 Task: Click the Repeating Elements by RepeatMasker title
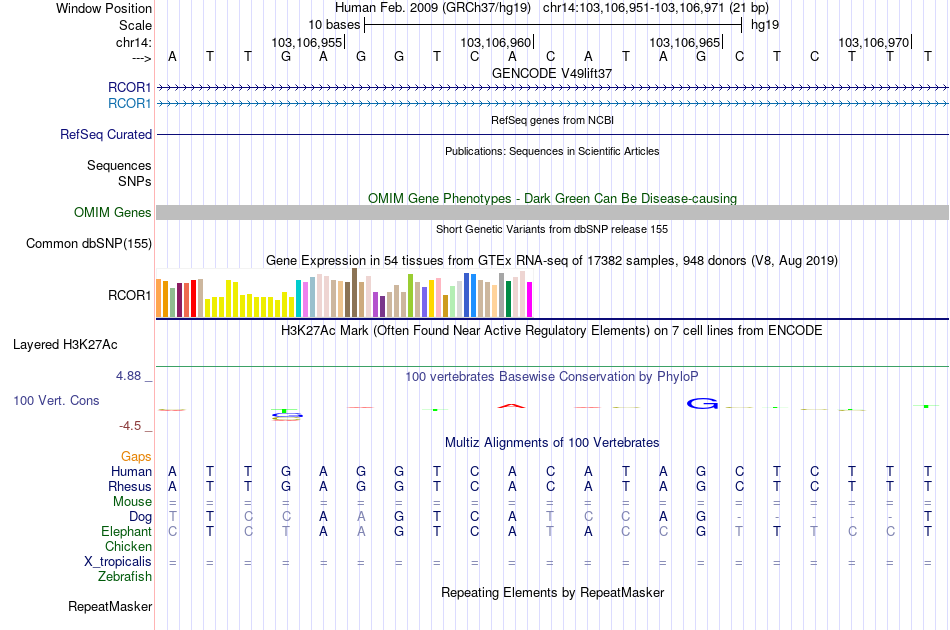tap(553, 592)
